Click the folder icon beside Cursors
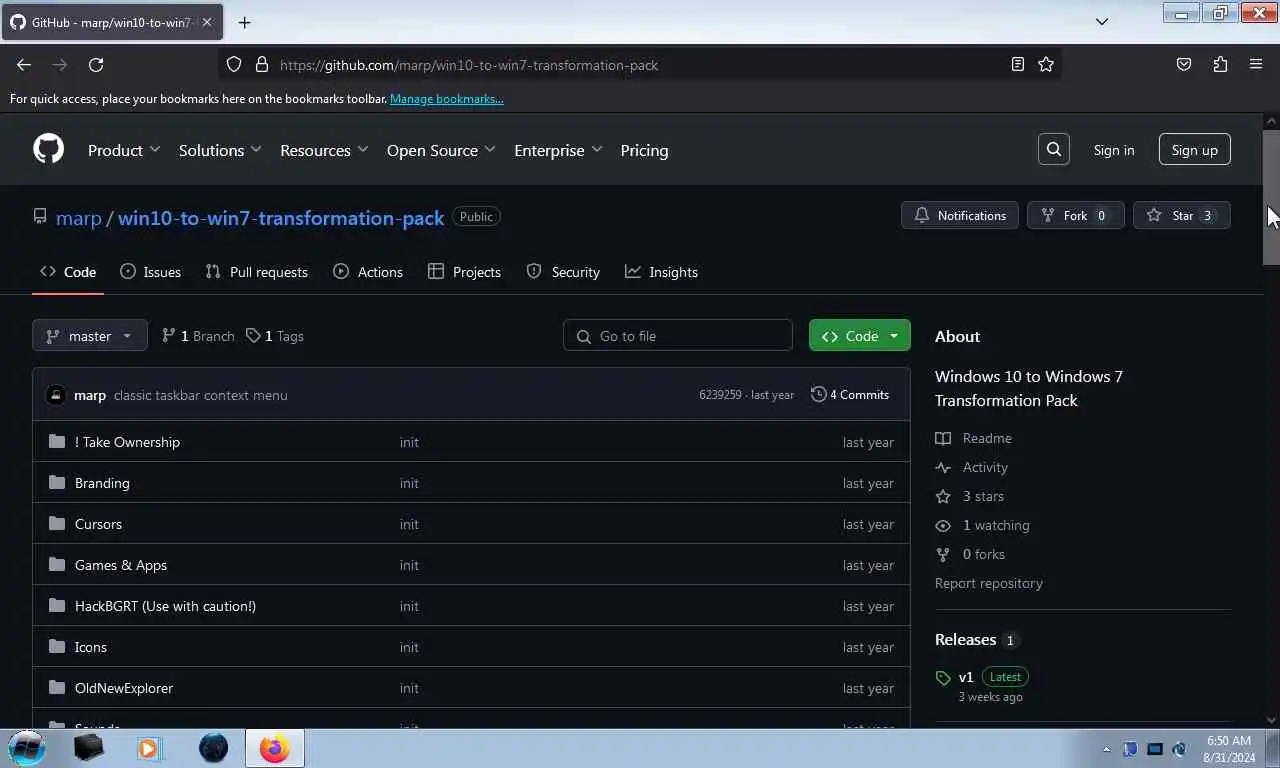Viewport: 1280px width, 768px height. [57, 524]
